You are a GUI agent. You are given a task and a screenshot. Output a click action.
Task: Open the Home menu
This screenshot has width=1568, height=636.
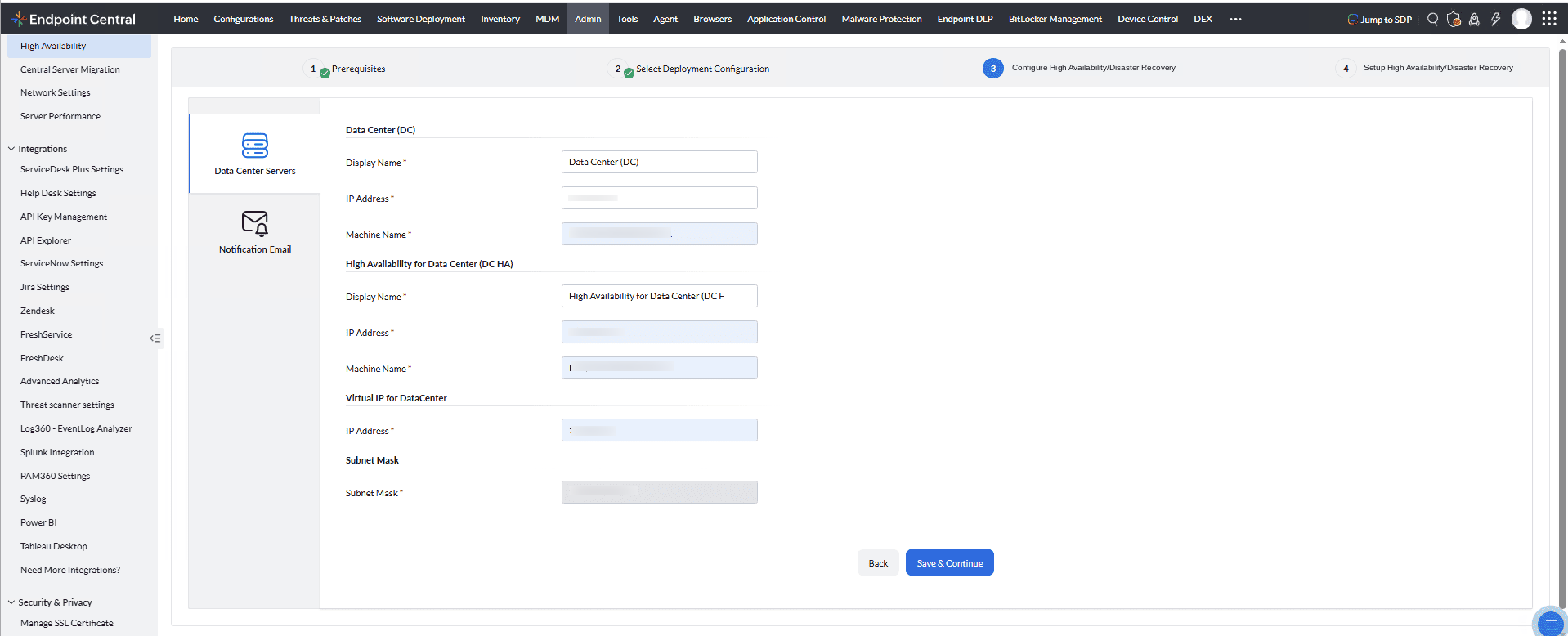point(186,19)
